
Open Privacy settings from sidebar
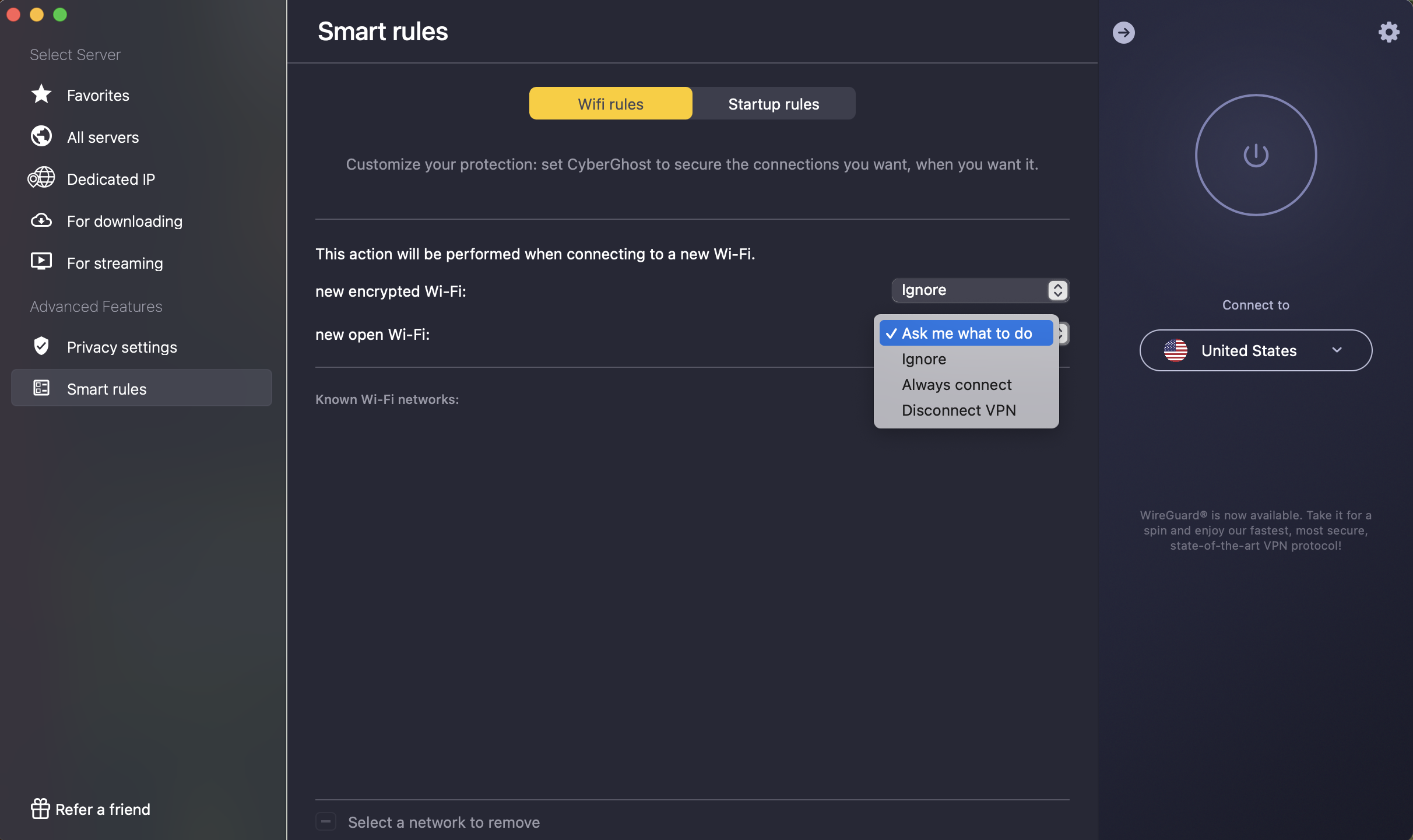pos(121,347)
